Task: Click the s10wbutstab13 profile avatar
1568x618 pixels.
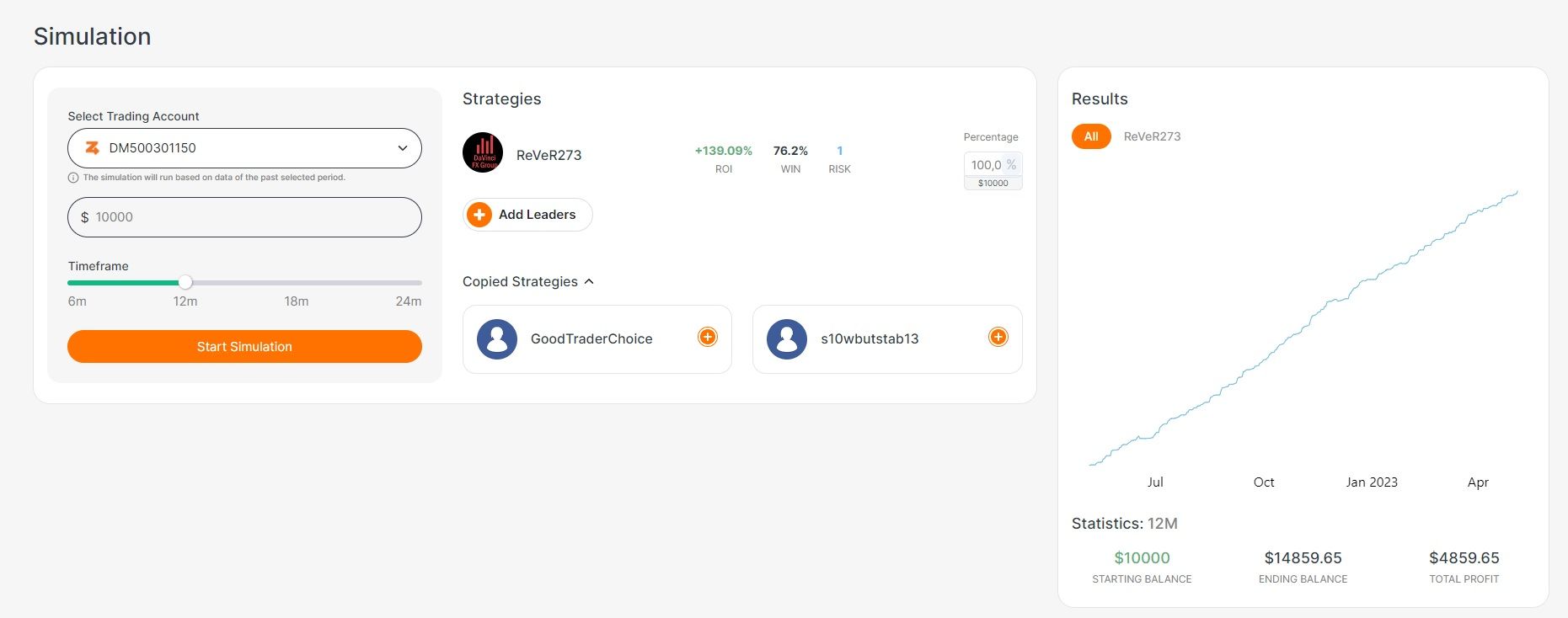Action: click(x=787, y=339)
